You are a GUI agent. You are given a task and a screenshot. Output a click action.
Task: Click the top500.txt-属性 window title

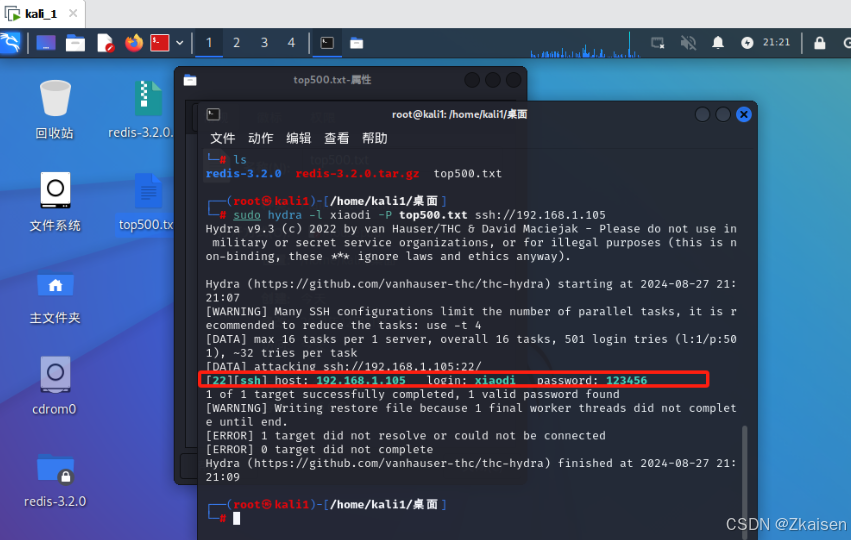(x=332, y=80)
